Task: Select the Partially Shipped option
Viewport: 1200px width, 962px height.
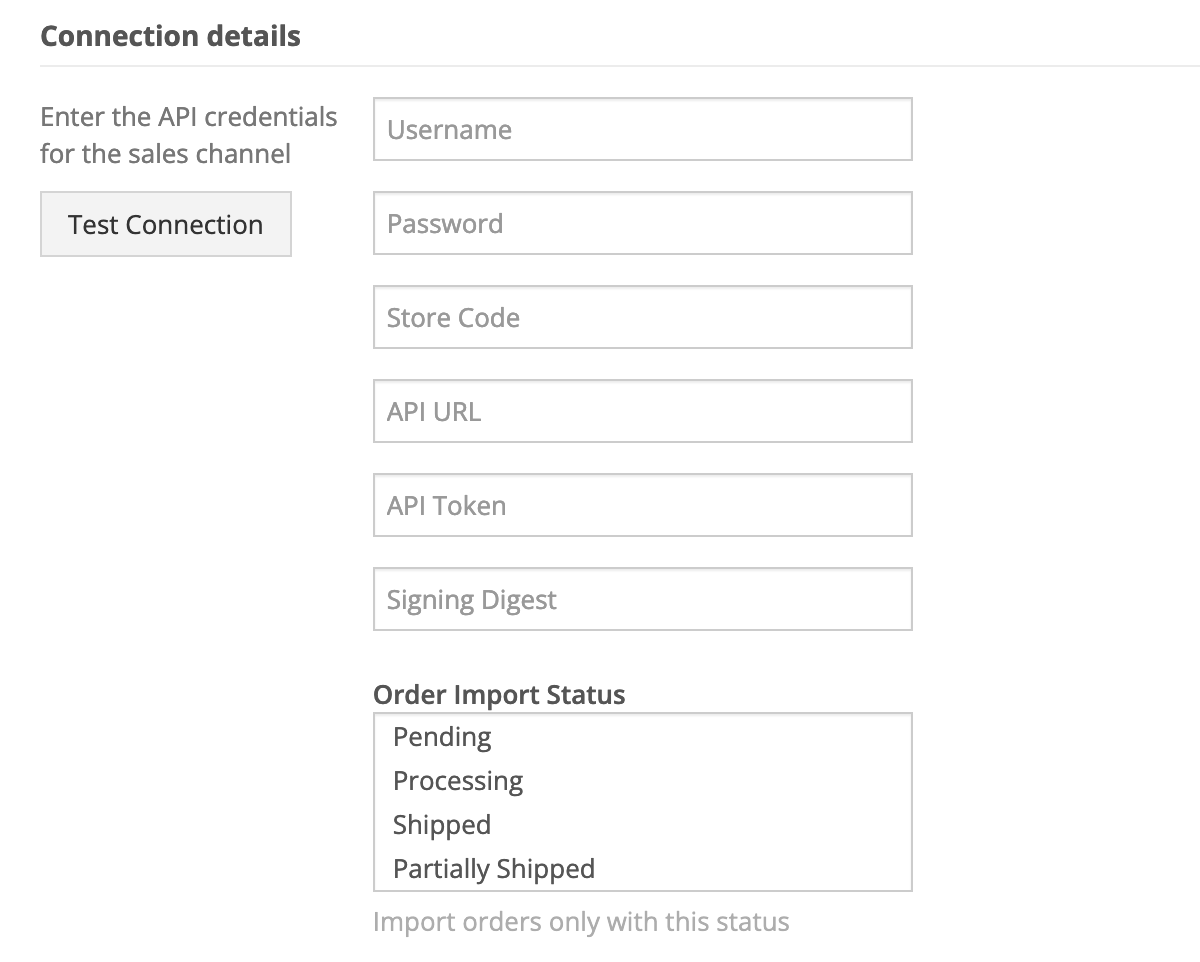Action: click(494, 869)
